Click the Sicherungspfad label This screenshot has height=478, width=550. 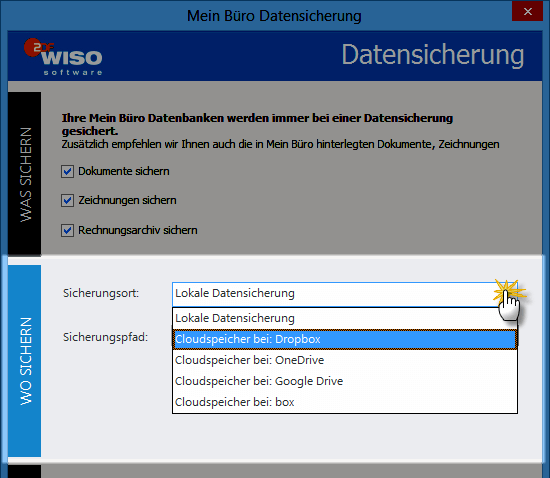[x=105, y=337]
